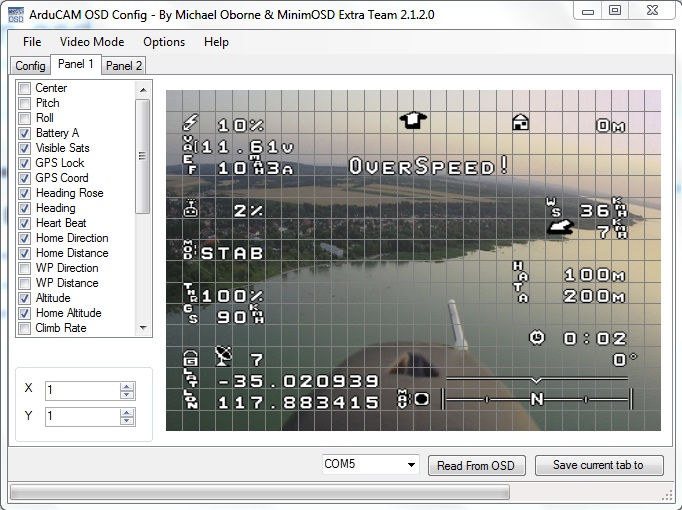Open the COM5 port dropdown
The width and height of the screenshot is (682, 510).
click(411, 465)
